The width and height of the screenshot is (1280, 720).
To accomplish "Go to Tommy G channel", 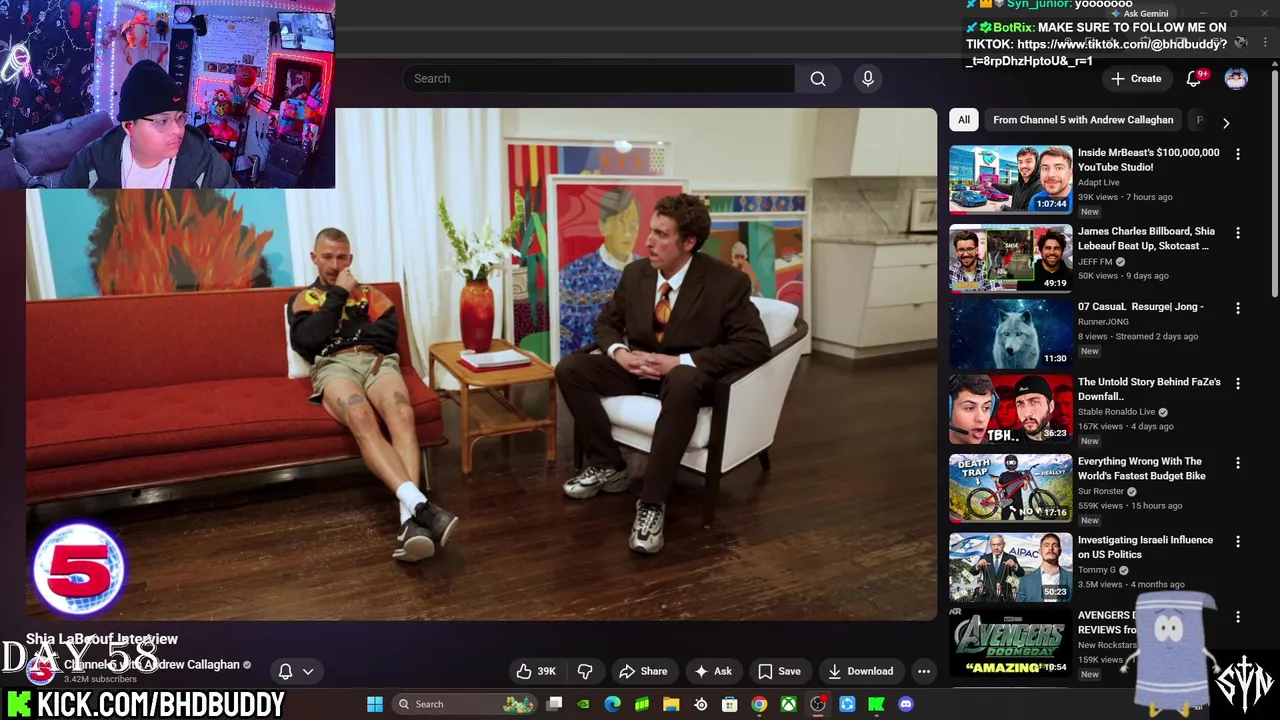I will 1096,570.
